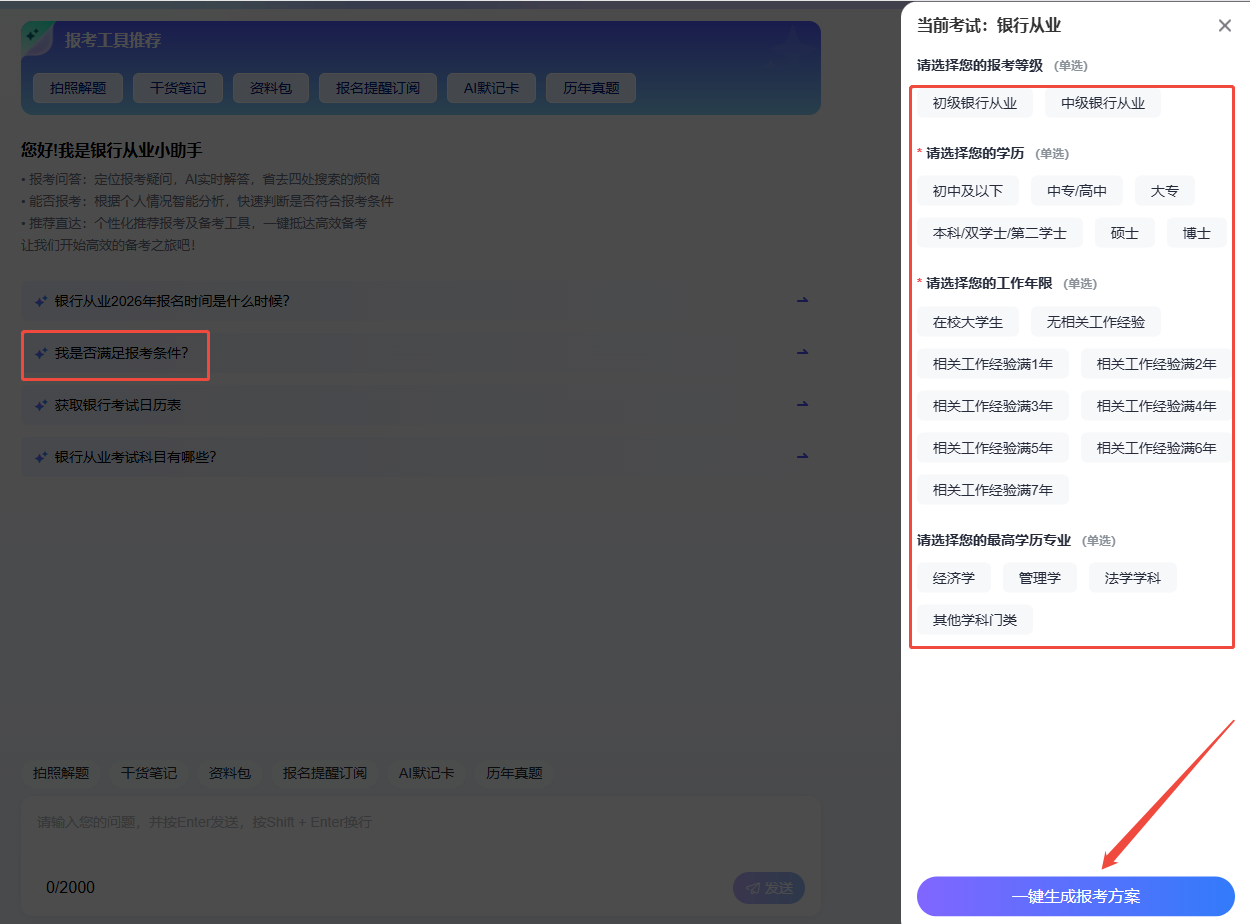This screenshot has height=924, width=1250.
Task: Click arrow icon on 获取银行考试日历表 row
Action: (802, 405)
